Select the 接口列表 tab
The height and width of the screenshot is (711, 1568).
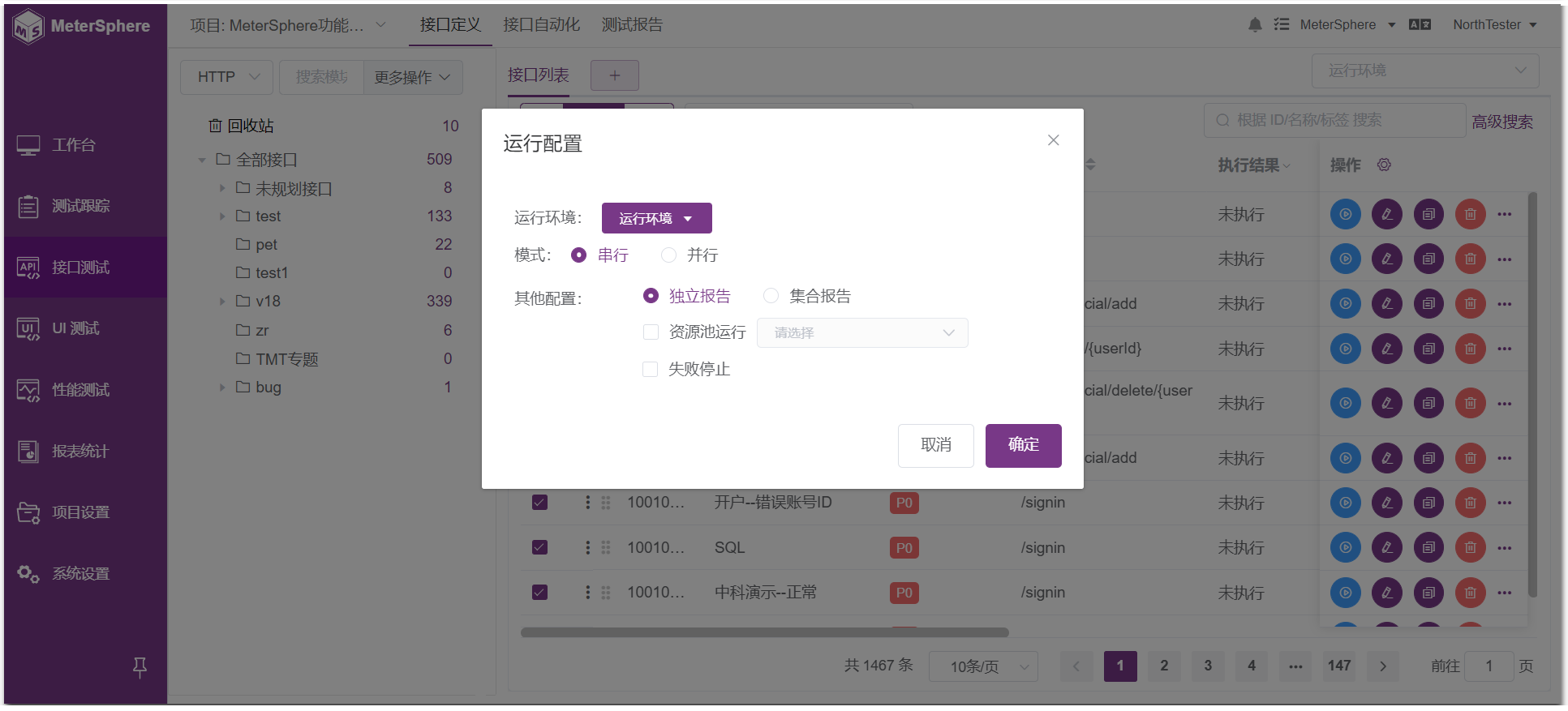539,75
